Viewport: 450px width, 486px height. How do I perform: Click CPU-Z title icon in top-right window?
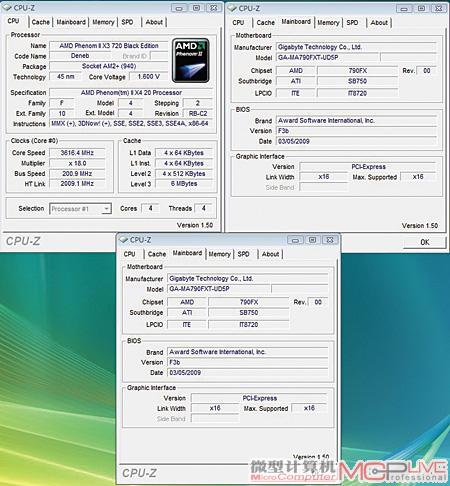click(x=232, y=8)
